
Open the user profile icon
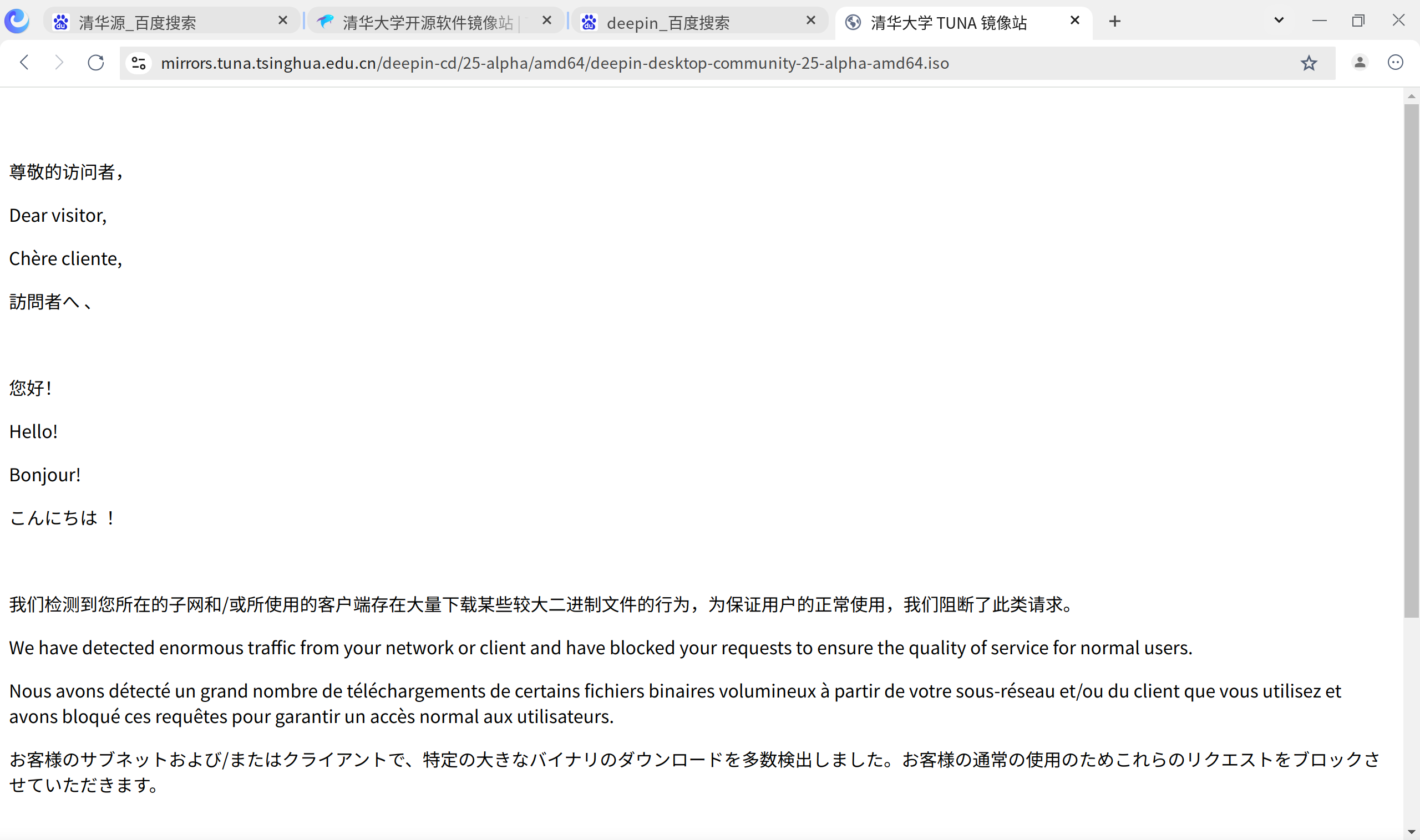(x=1360, y=62)
